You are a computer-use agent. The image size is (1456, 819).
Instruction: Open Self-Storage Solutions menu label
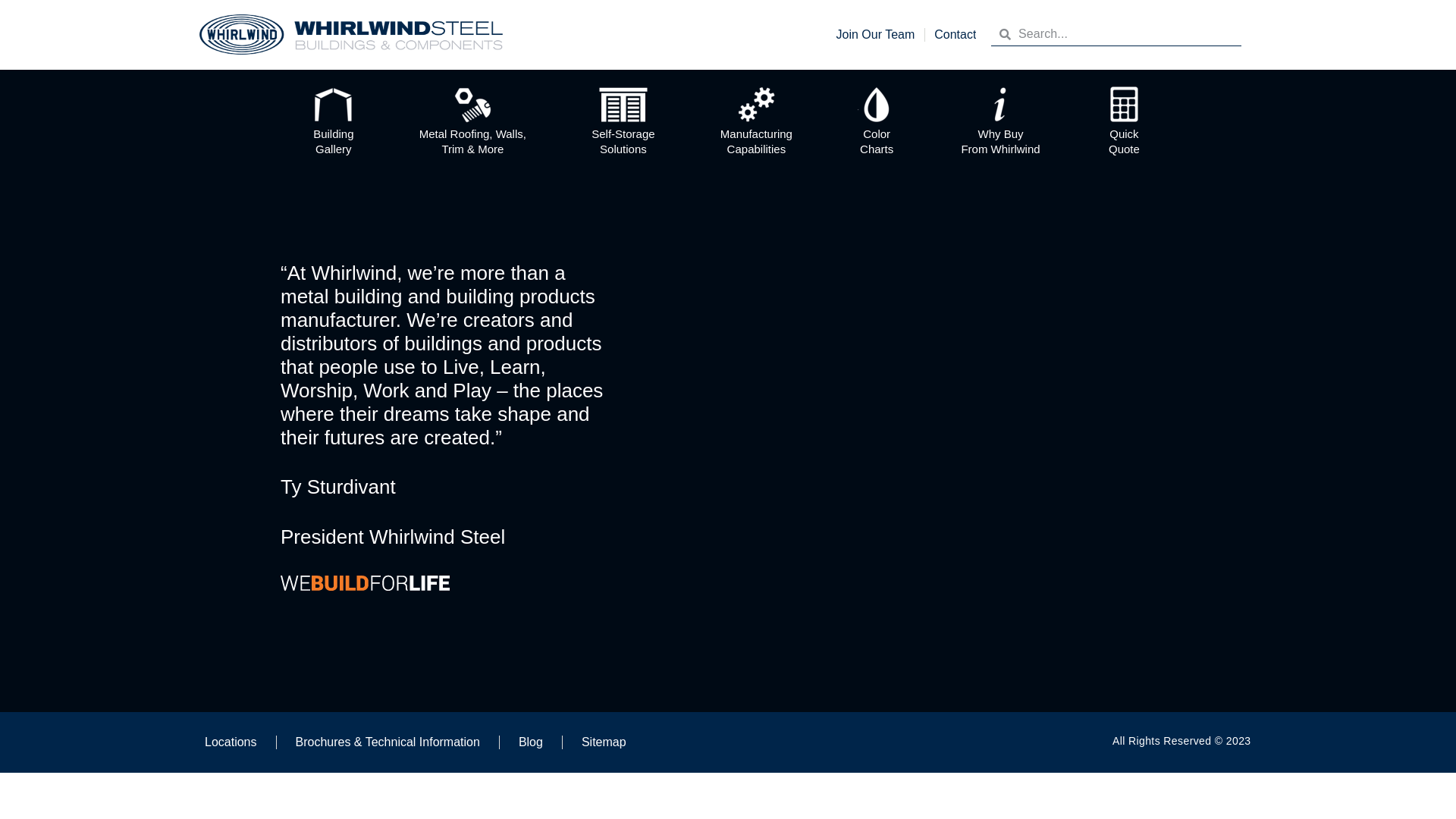pos(623,142)
